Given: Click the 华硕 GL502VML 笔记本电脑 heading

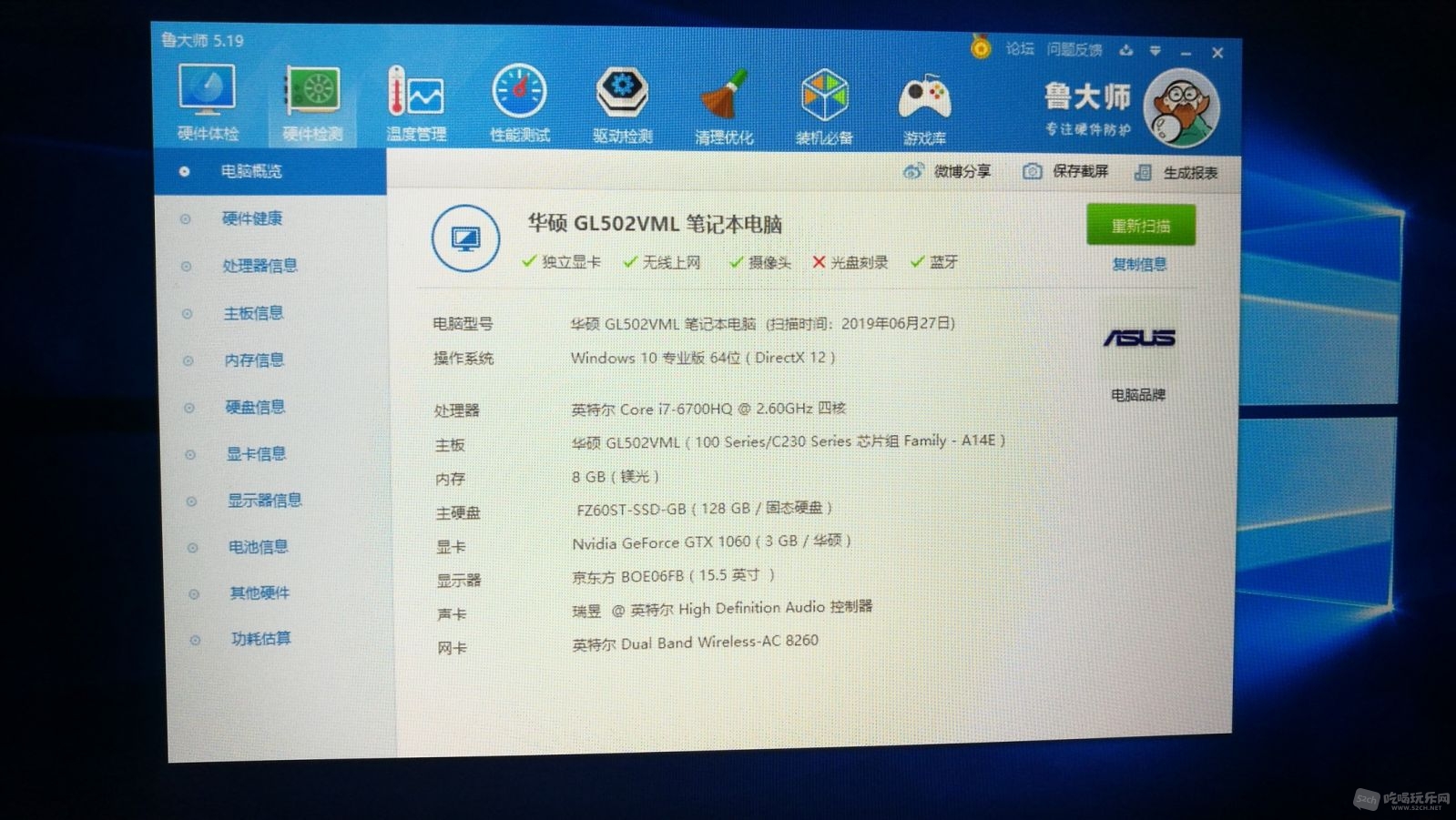Looking at the screenshot, I should click(x=656, y=224).
